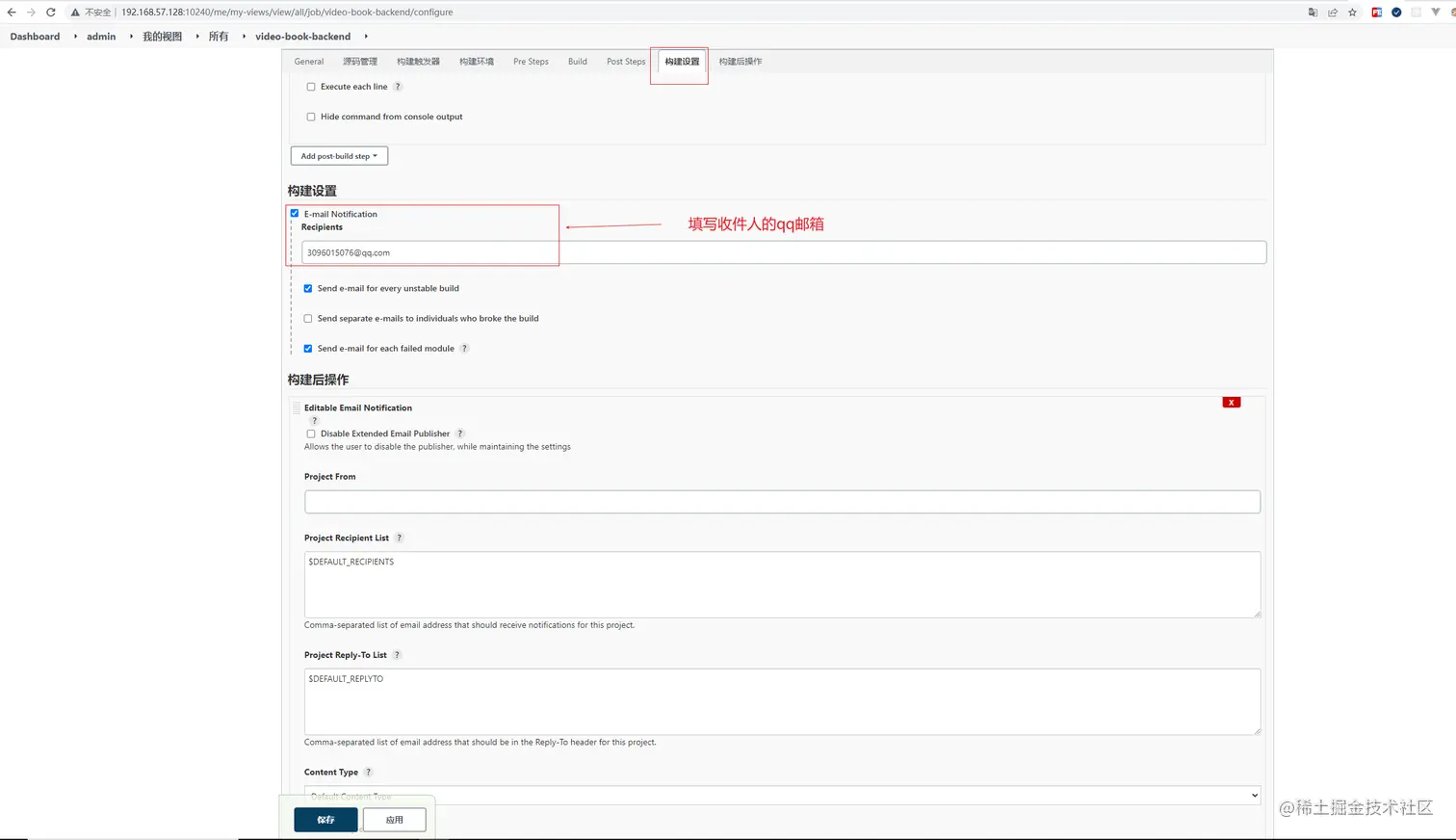Delete Editable Email Notification with the red X
The height and width of the screenshot is (840, 1456).
1231,403
